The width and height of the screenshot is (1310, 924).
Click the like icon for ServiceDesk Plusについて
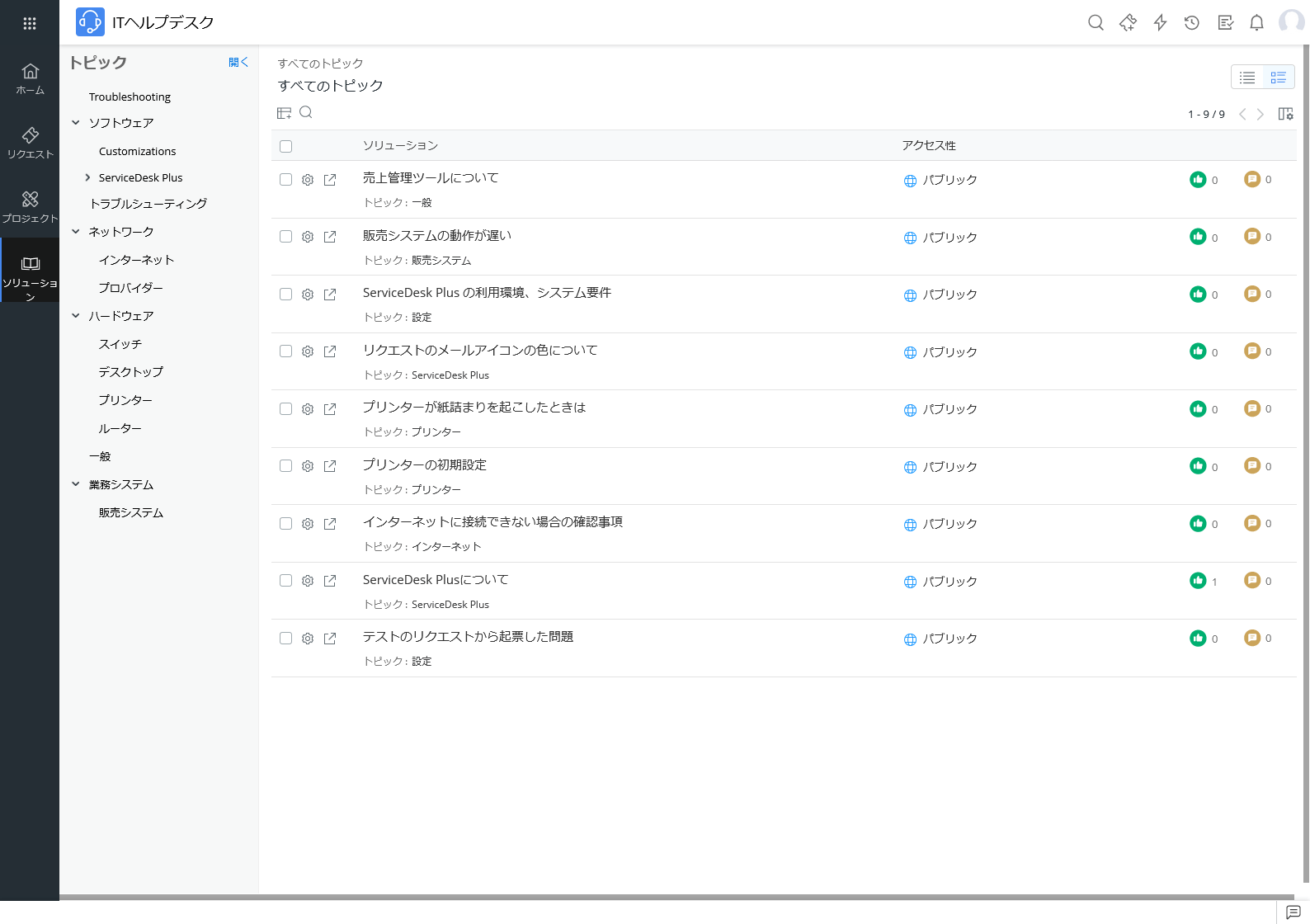(x=1198, y=581)
